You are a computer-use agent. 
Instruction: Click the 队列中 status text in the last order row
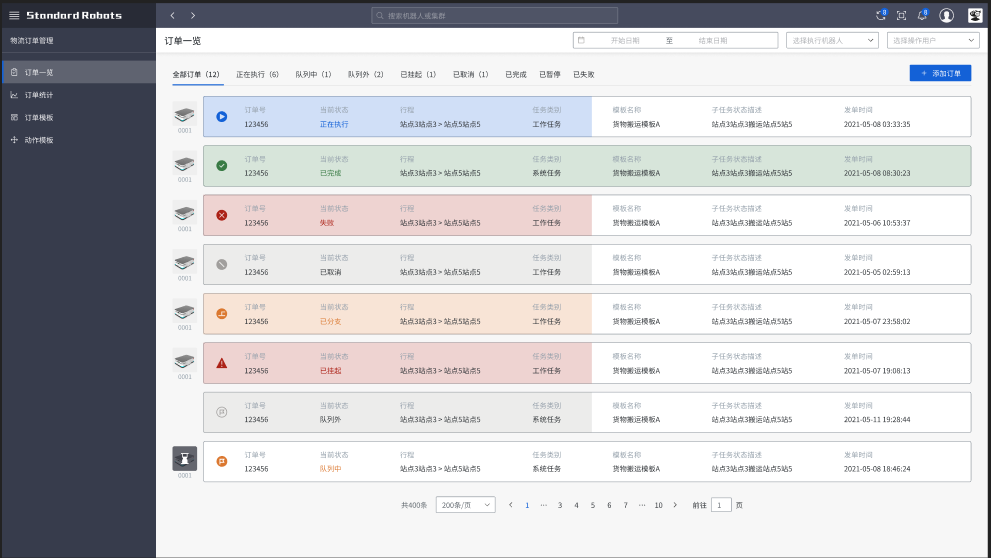click(x=331, y=469)
